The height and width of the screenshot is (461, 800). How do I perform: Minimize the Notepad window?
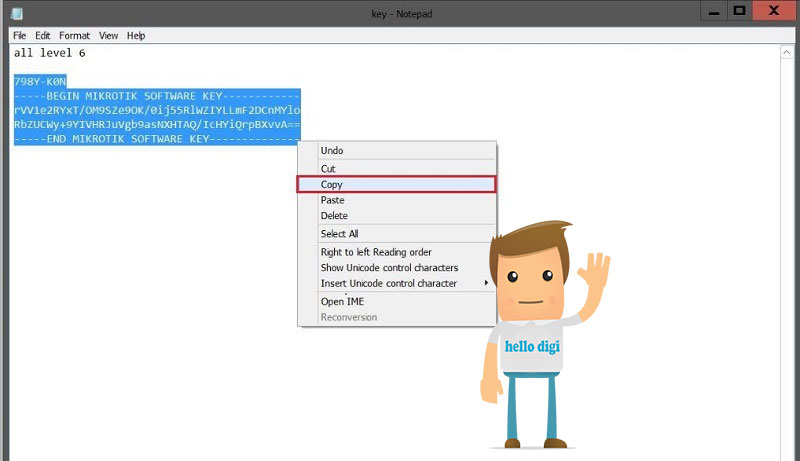[x=714, y=12]
